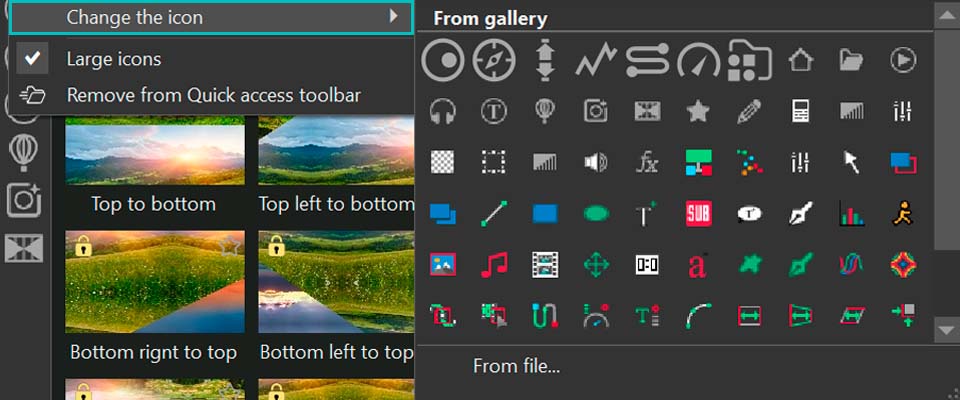The width and height of the screenshot is (960, 400).
Task: Select the green four-way move arrows icon
Action: (596, 265)
